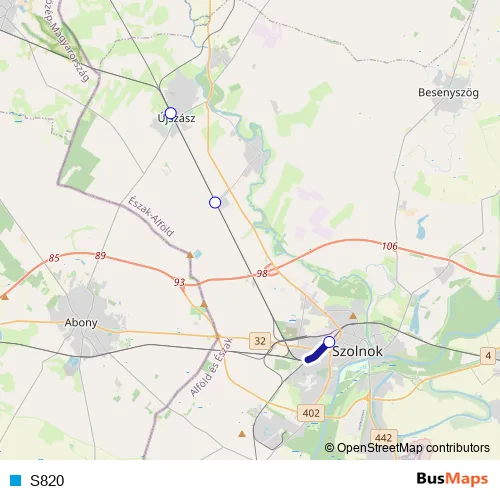Click the blue S820 legend color square

[x=15, y=480]
